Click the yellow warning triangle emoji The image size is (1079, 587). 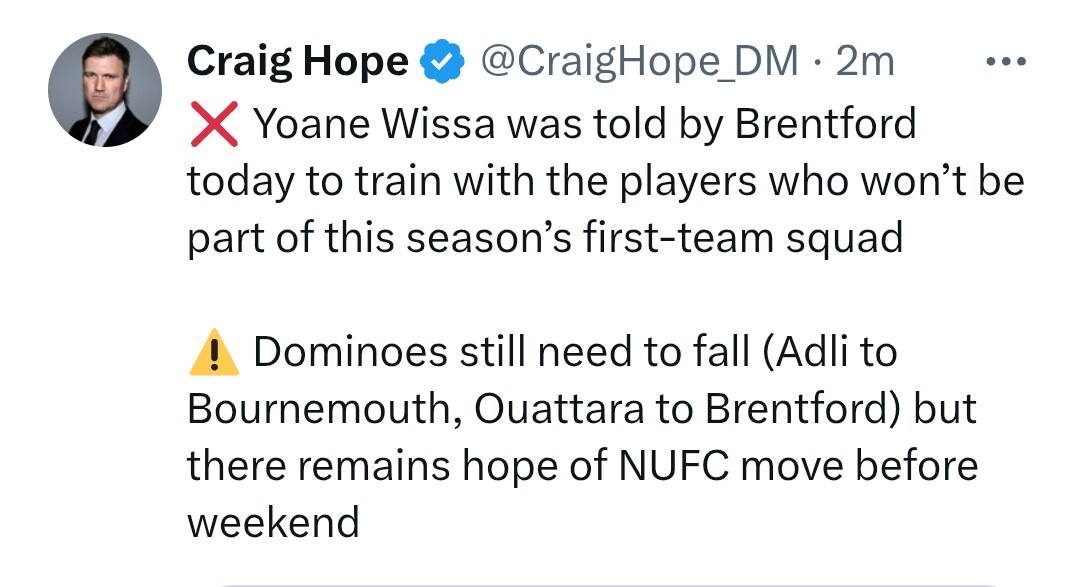214,352
